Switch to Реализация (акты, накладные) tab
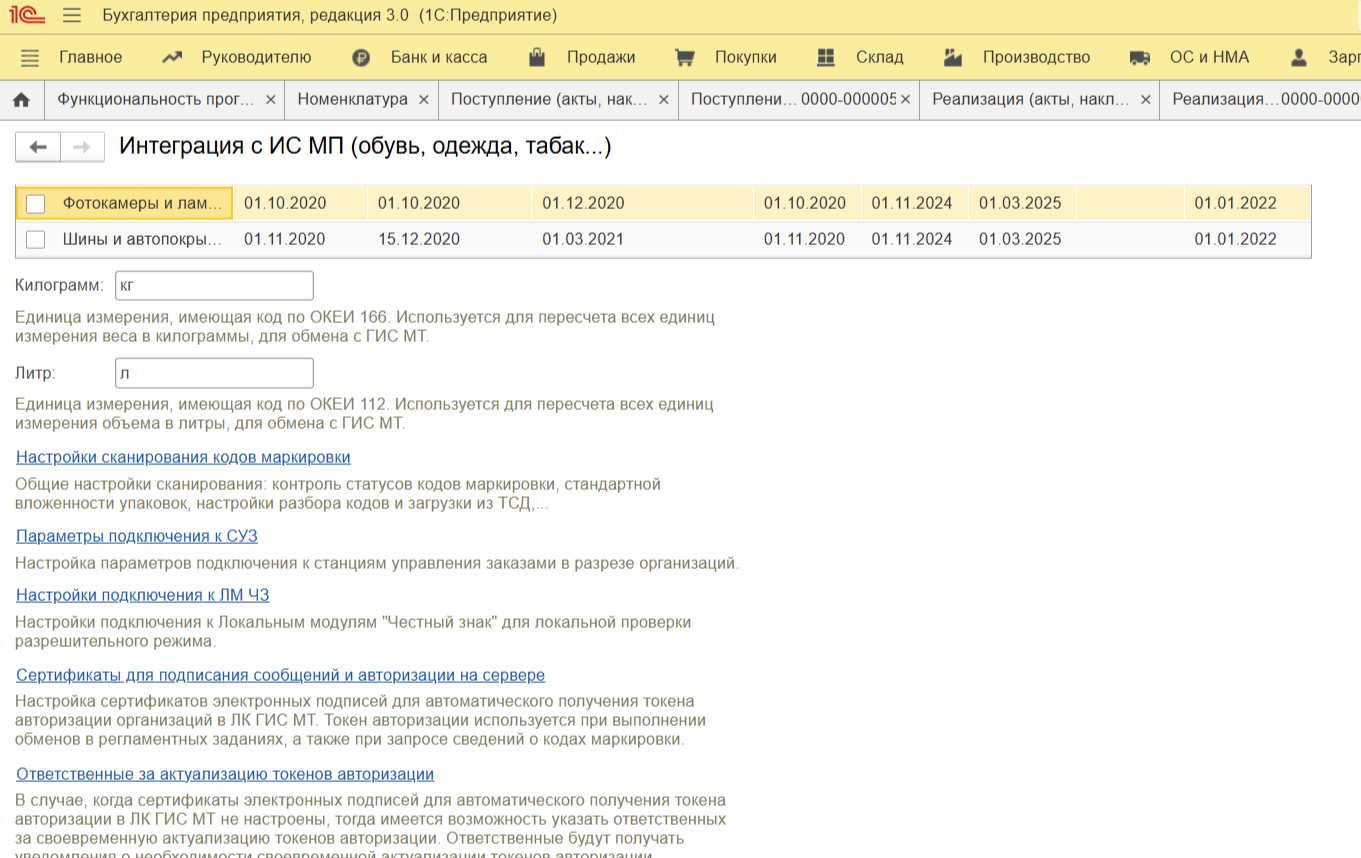1361x858 pixels. tap(1030, 100)
